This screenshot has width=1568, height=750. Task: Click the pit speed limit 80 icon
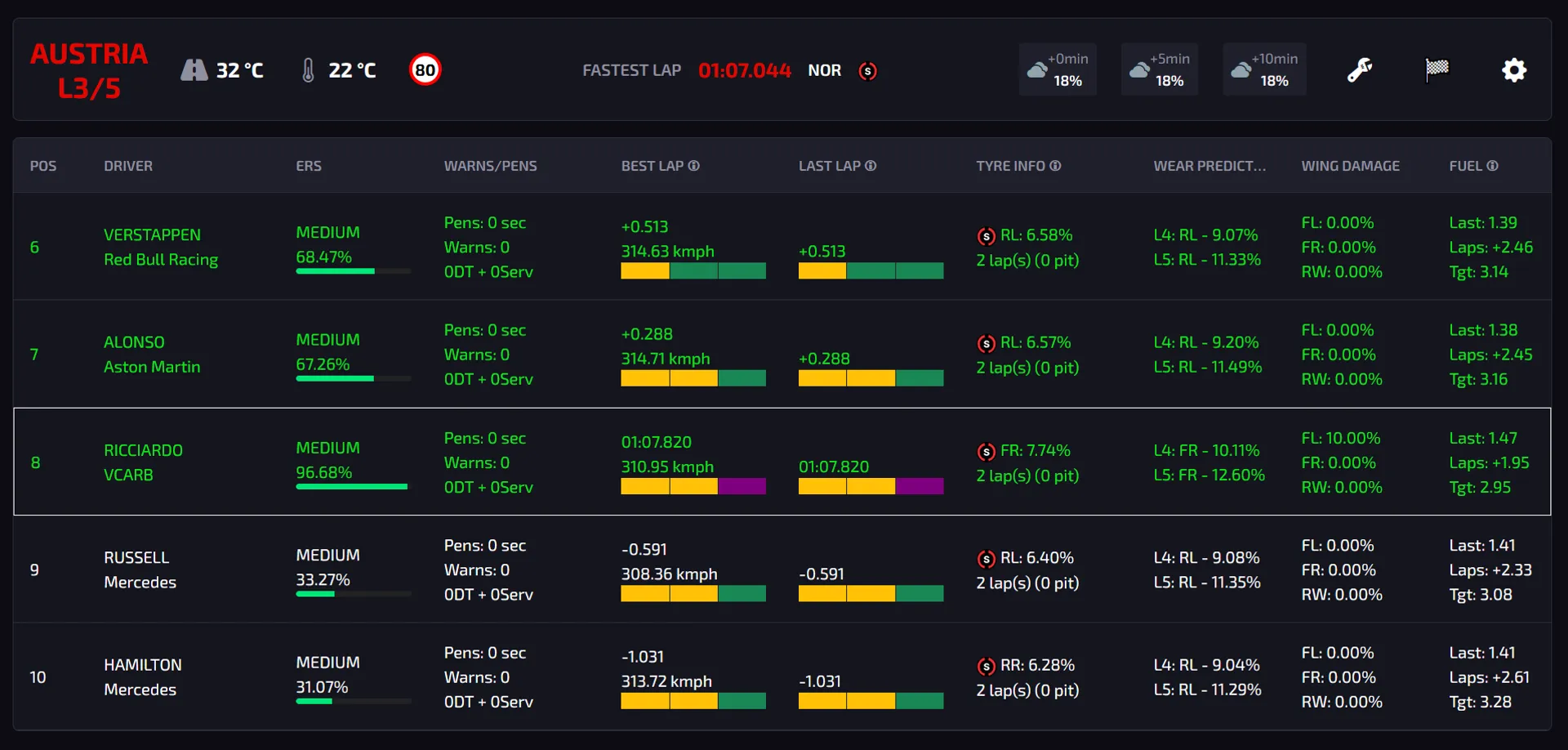(425, 69)
